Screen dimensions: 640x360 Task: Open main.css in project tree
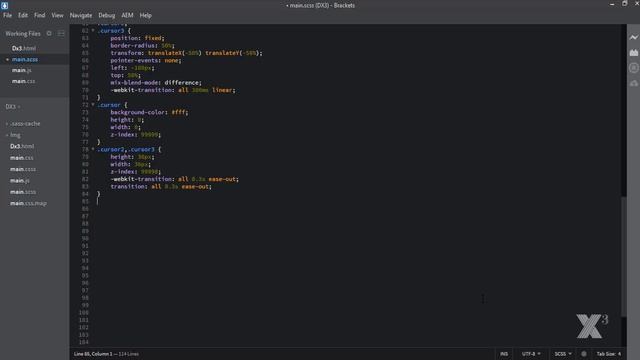coord(22,158)
